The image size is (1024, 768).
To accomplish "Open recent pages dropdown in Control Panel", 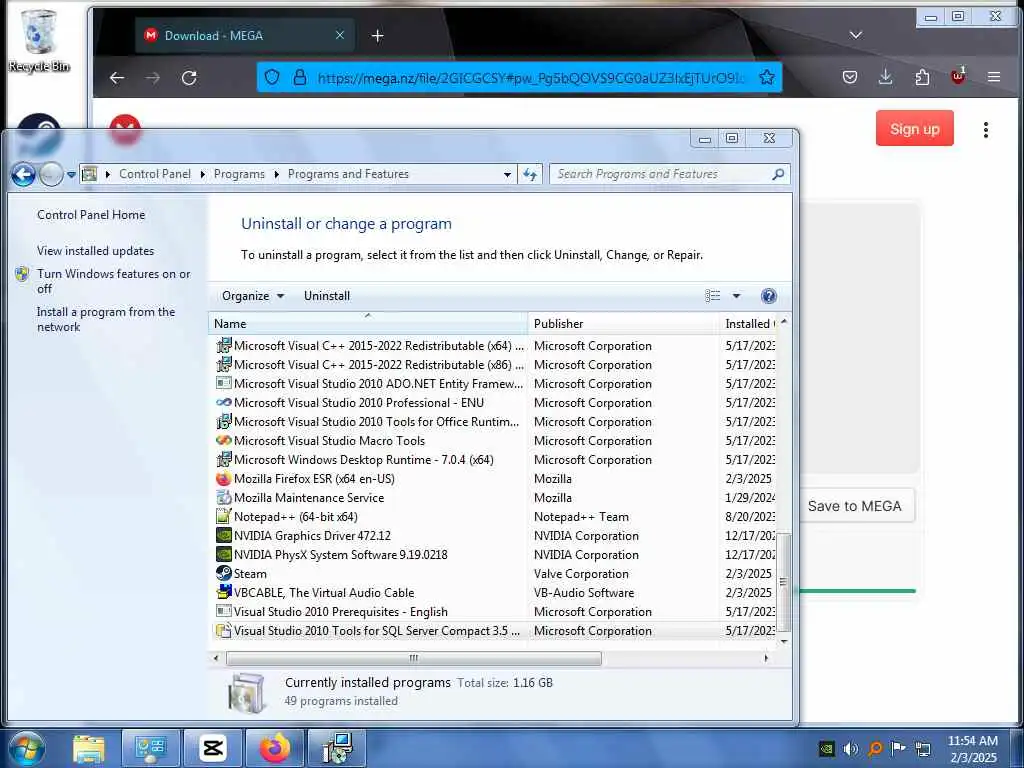I will [x=71, y=175].
